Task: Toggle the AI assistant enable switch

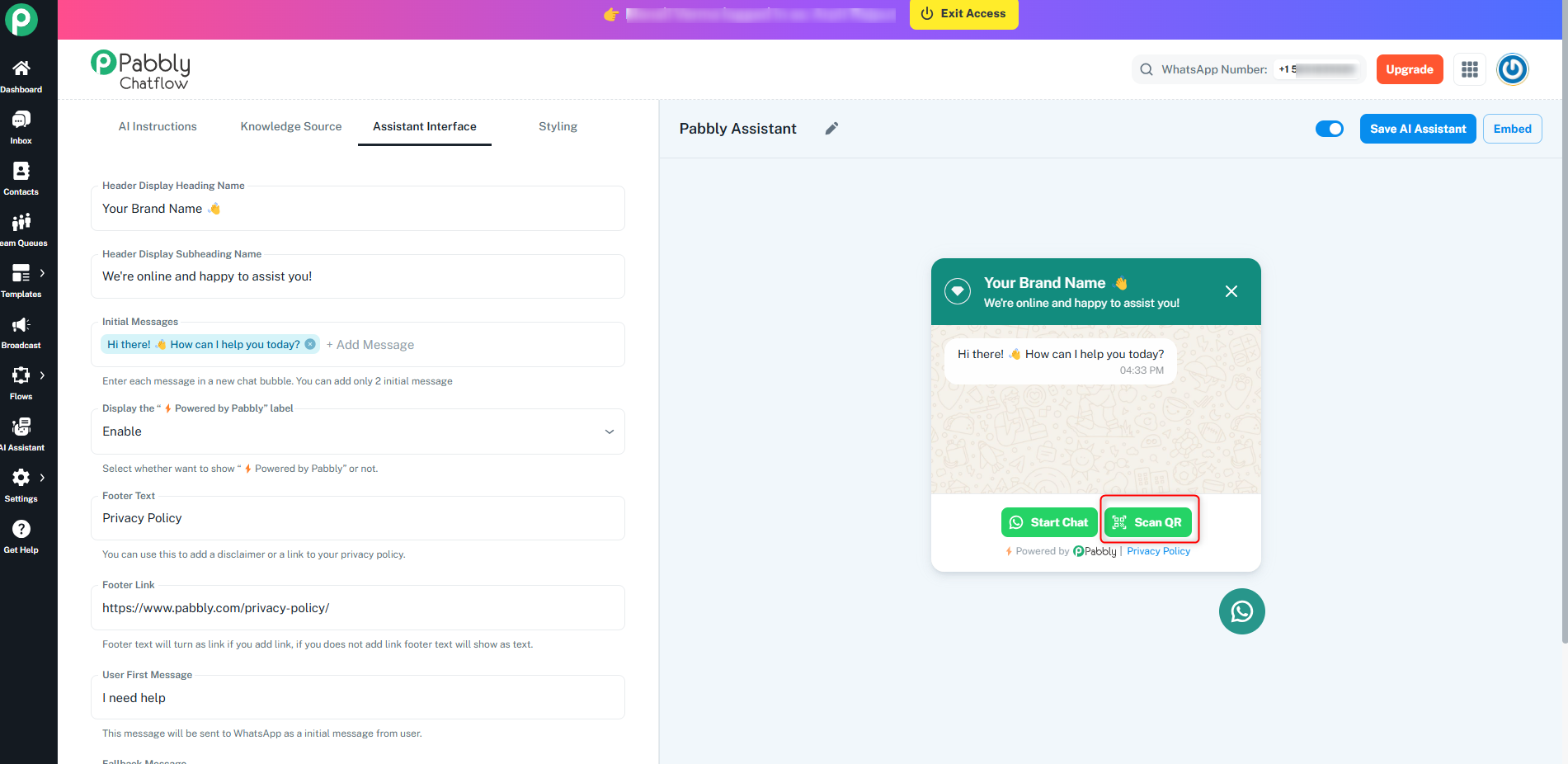Action: coord(1330,129)
